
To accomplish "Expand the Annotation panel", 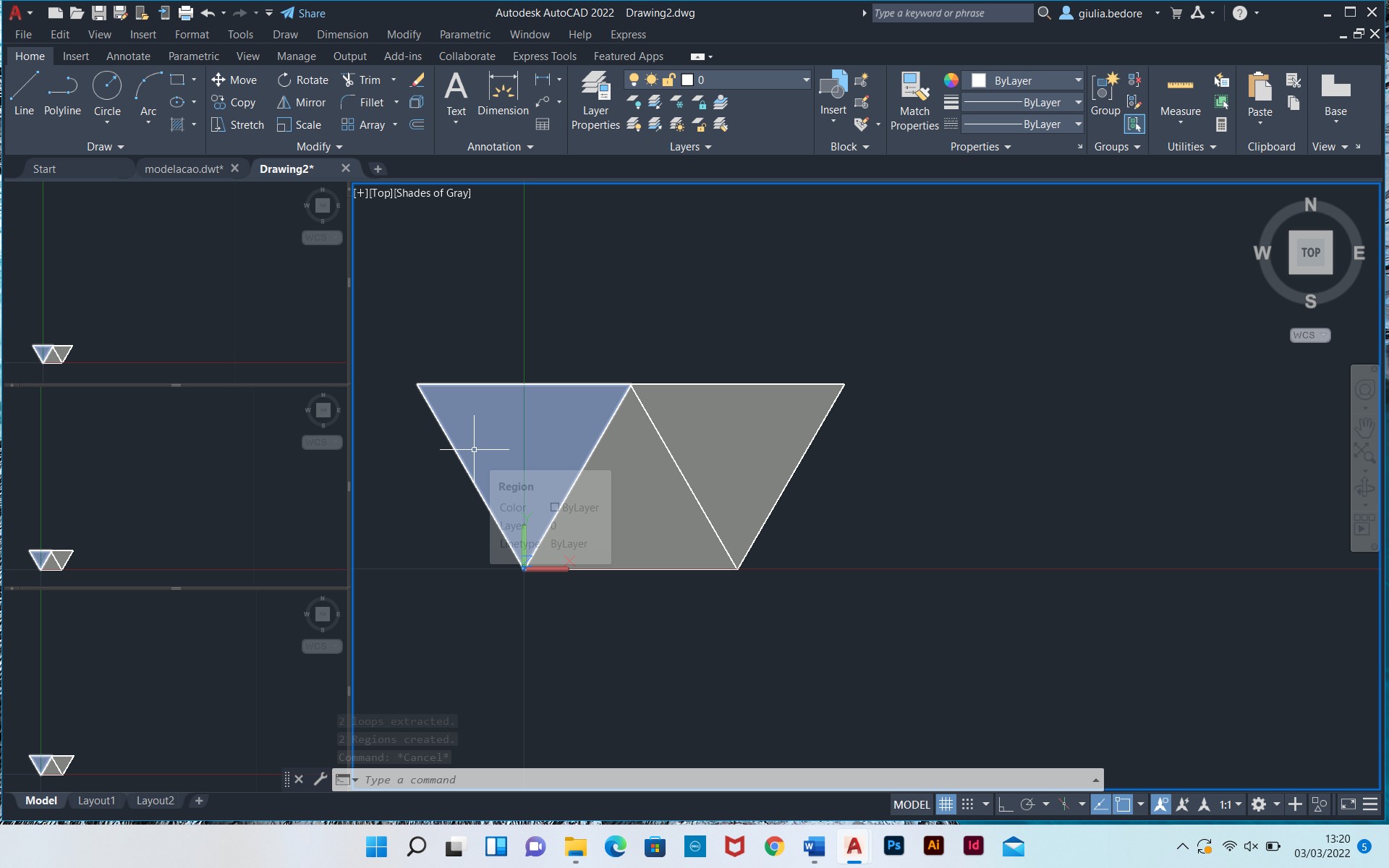I will coord(501,147).
